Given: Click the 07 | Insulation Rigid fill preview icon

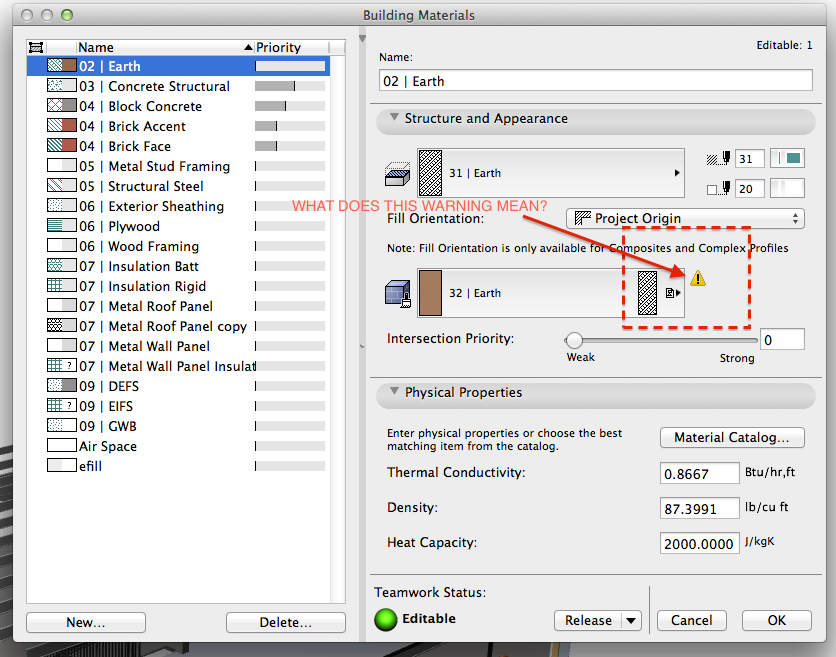Looking at the screenshot, I should click(x=62, y=286).
